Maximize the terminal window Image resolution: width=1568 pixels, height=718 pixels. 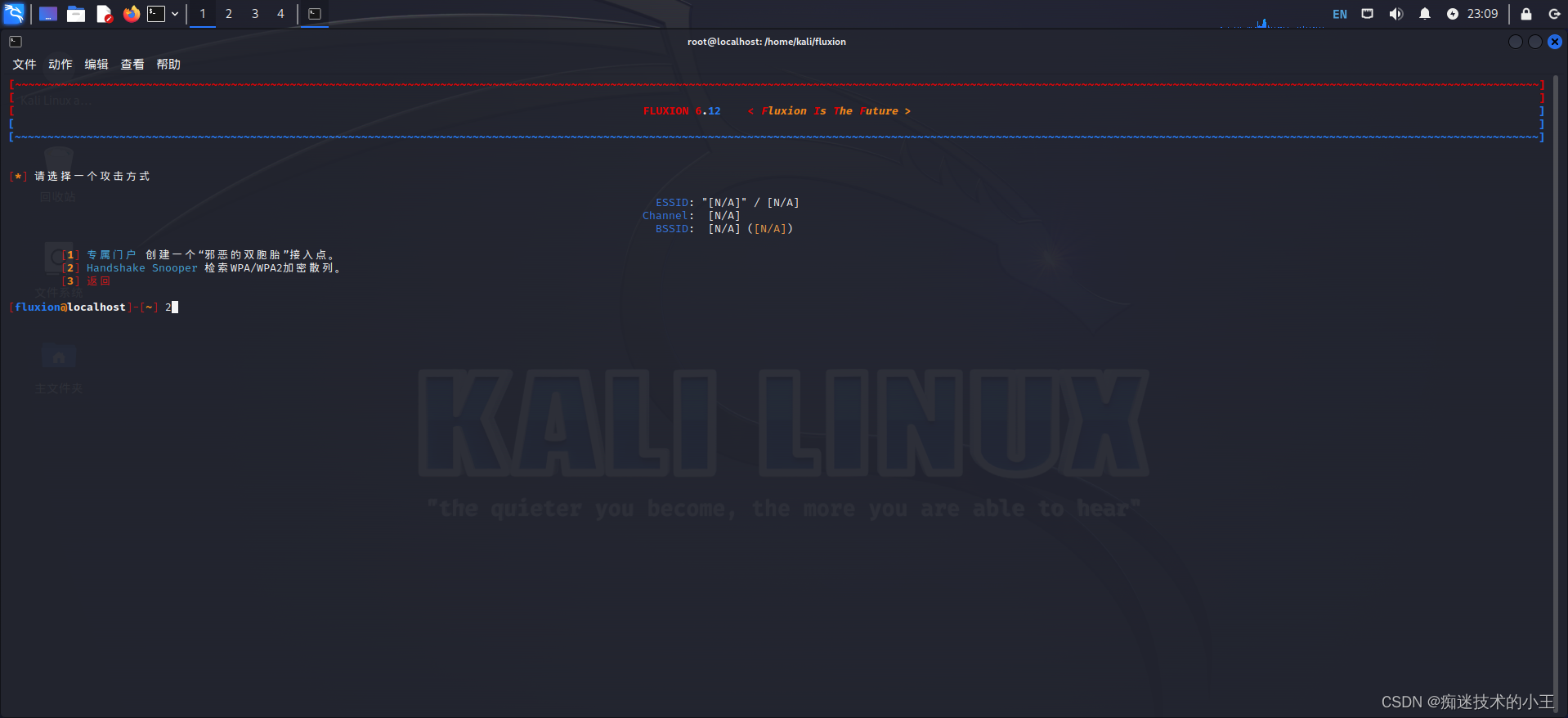[x=1535, y=42]
